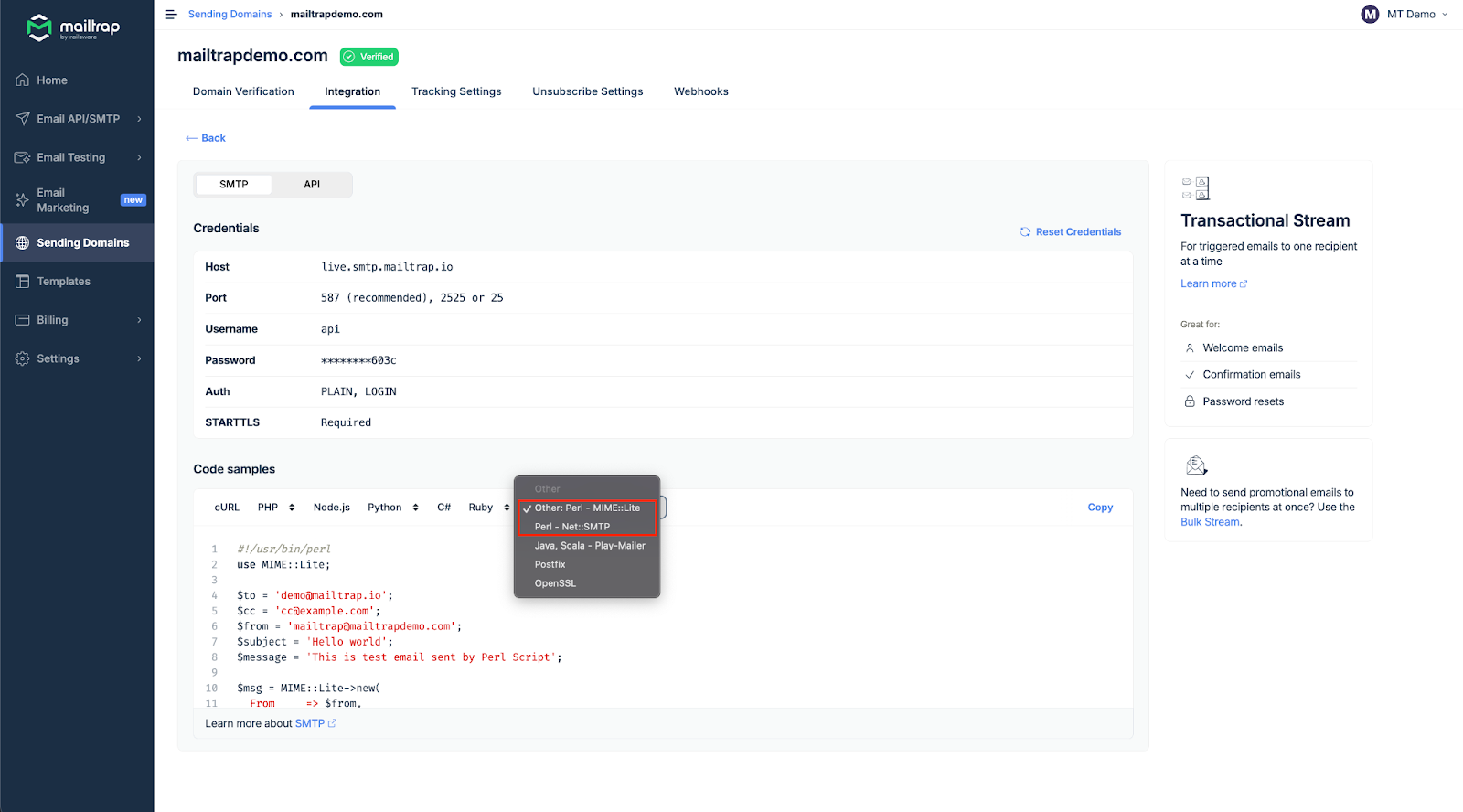Click the hamburger menu icon

pos(170,15)
